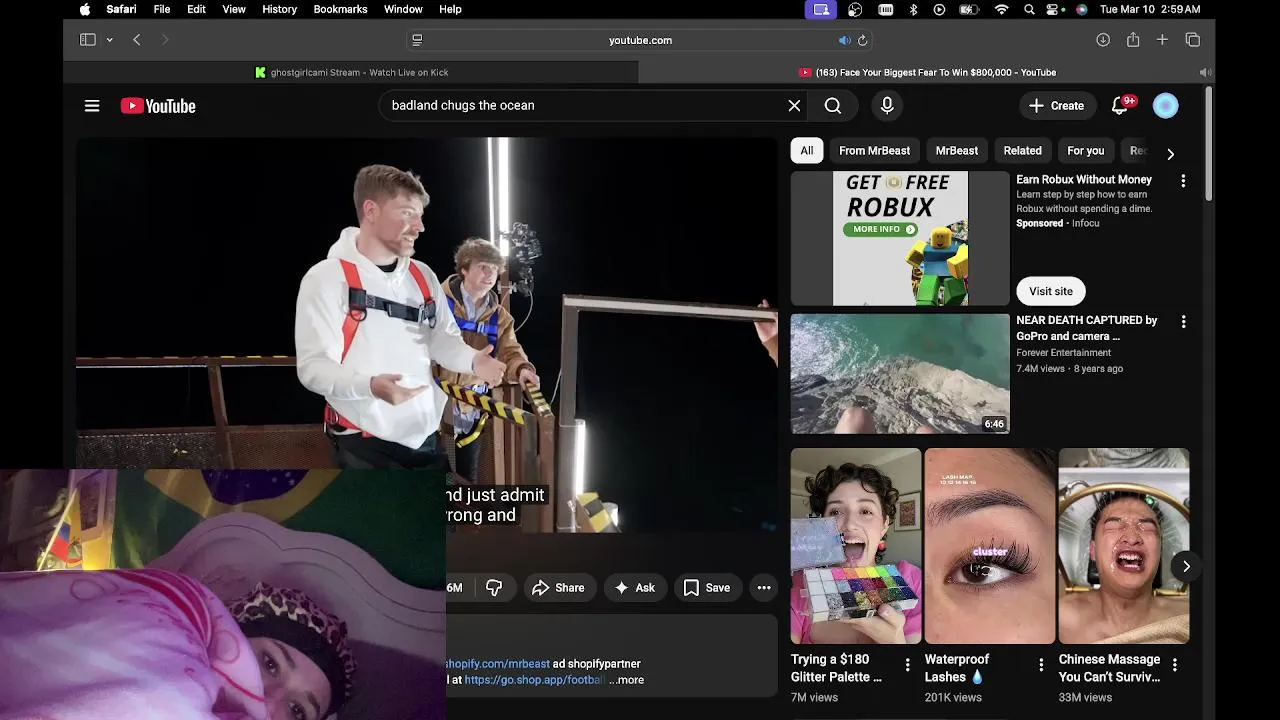Open a new Safari tab with plus
Screen dimensions: 1280x720
tap(1162, 40)
